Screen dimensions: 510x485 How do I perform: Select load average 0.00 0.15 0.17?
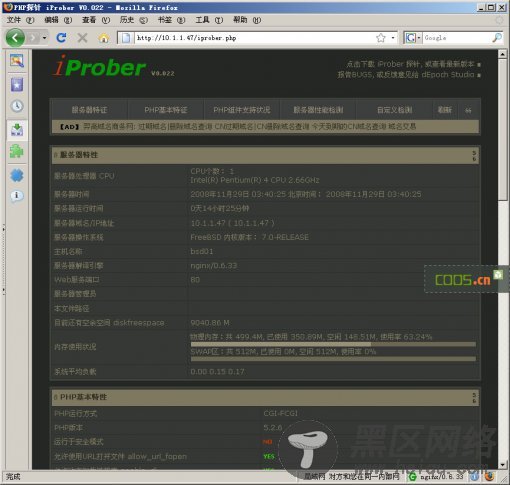217,372
